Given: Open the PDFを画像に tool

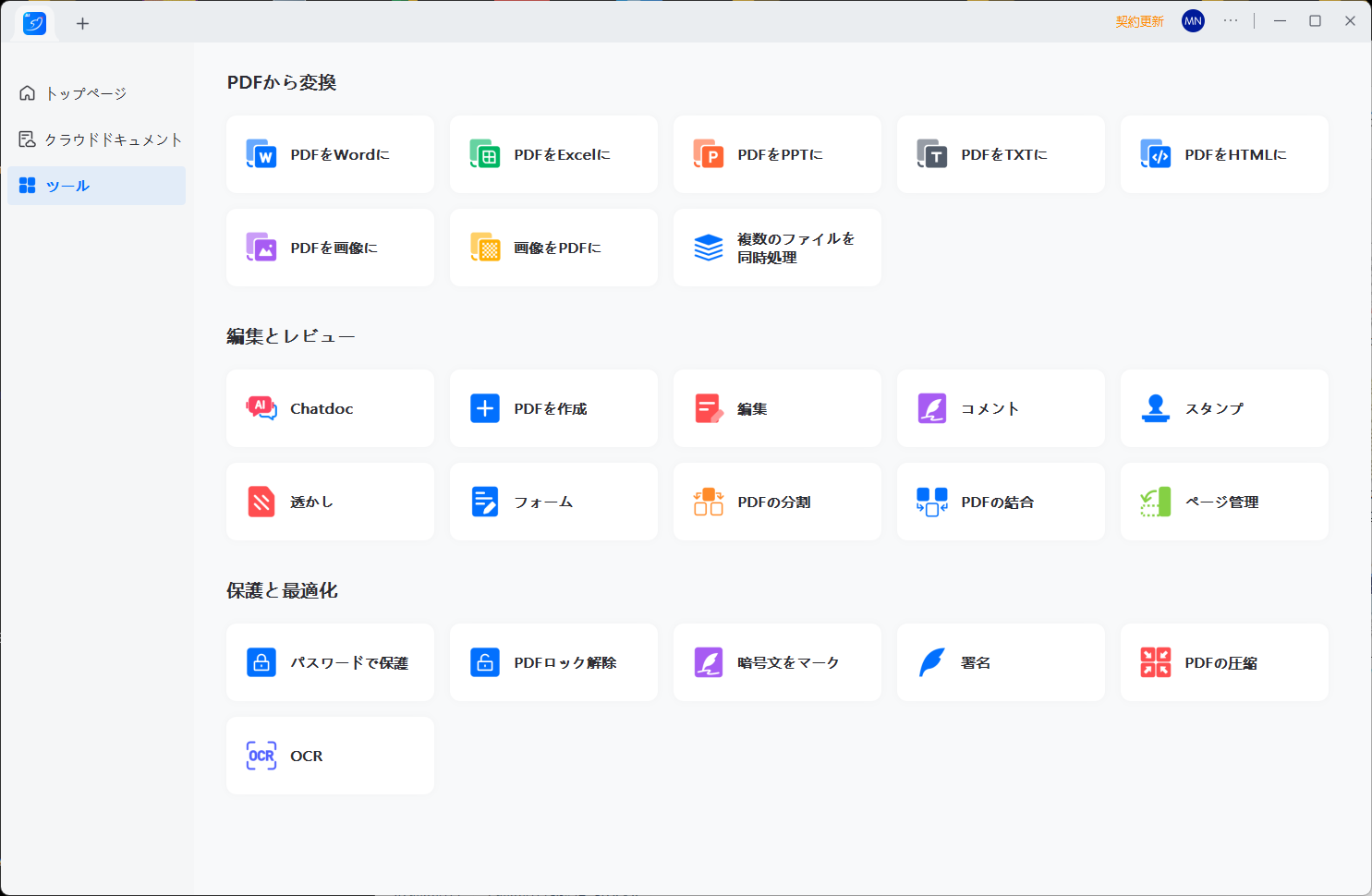Looking at the screenshot, I should point(330,248).
